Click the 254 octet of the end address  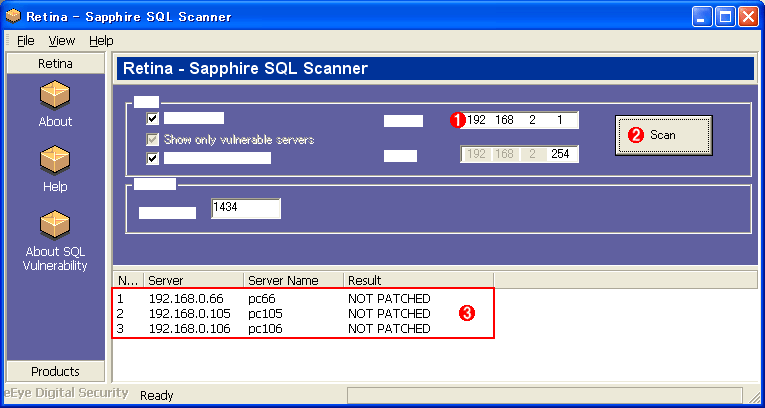click(x=560, y=154)
